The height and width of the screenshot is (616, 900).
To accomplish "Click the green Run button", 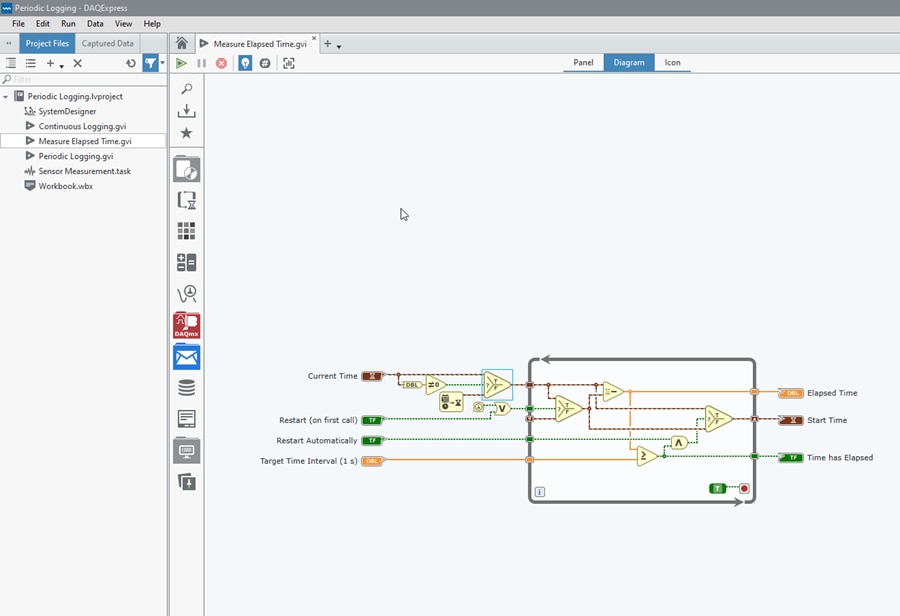I will tap(181, 63).
